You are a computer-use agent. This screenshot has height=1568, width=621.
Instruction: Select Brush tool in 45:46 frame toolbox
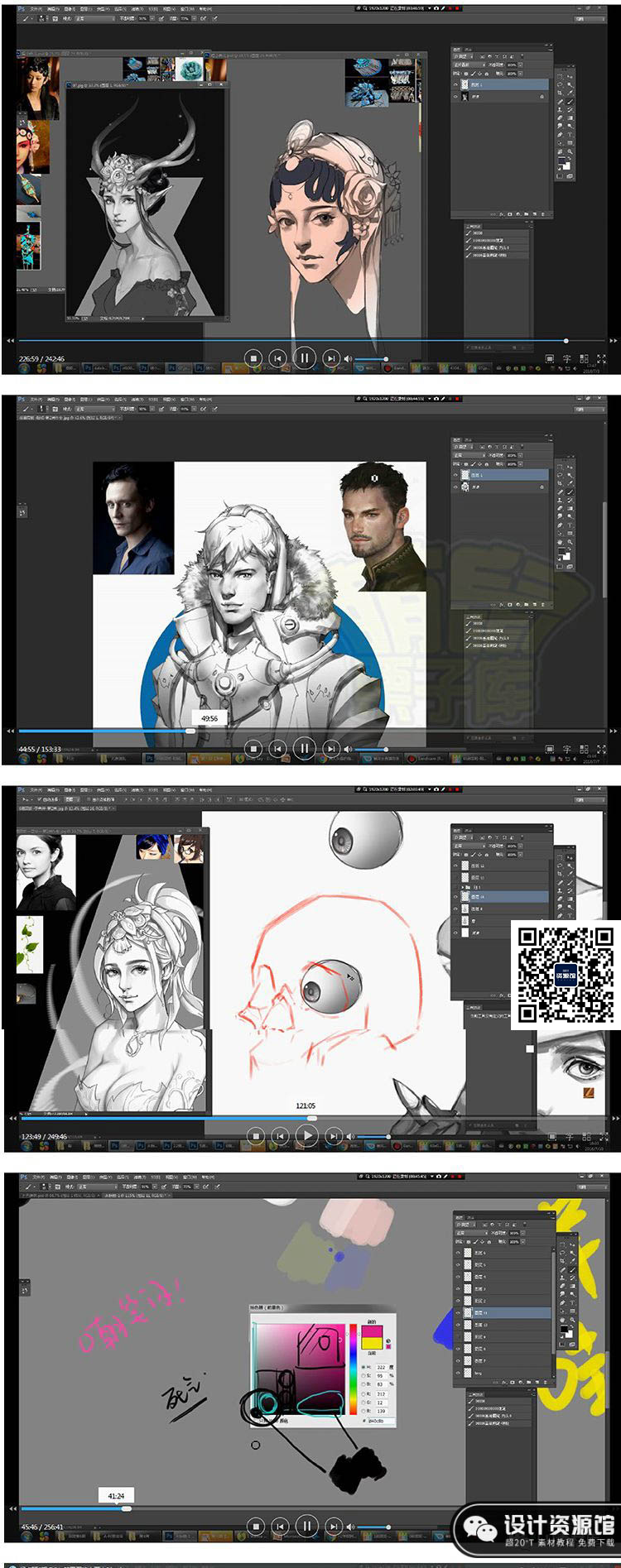pyautogui.click(x=572, y=1269)
